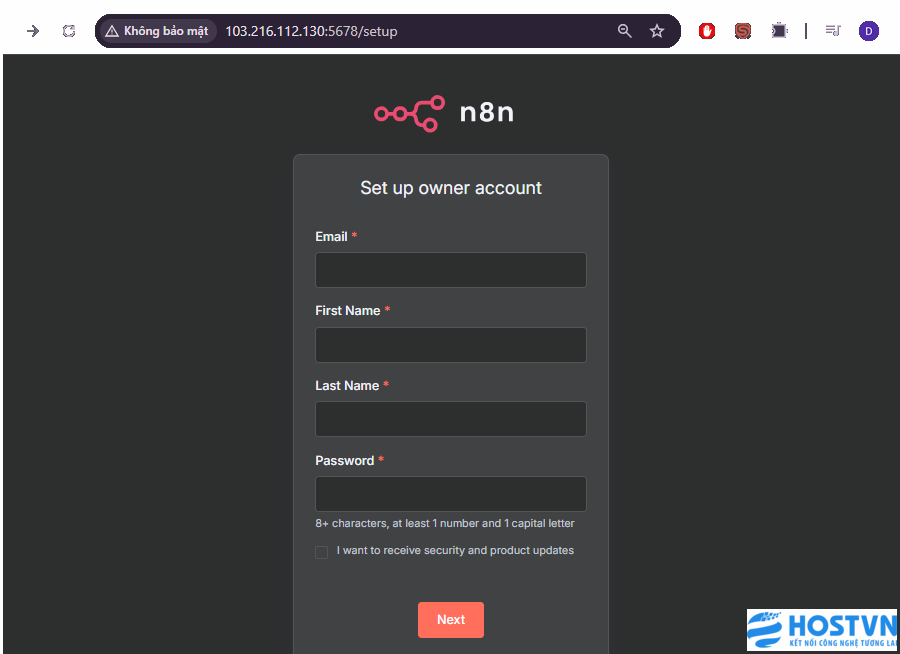Focus the Last Name input field
Screen dimensions: 900x654
click(451, 419)
